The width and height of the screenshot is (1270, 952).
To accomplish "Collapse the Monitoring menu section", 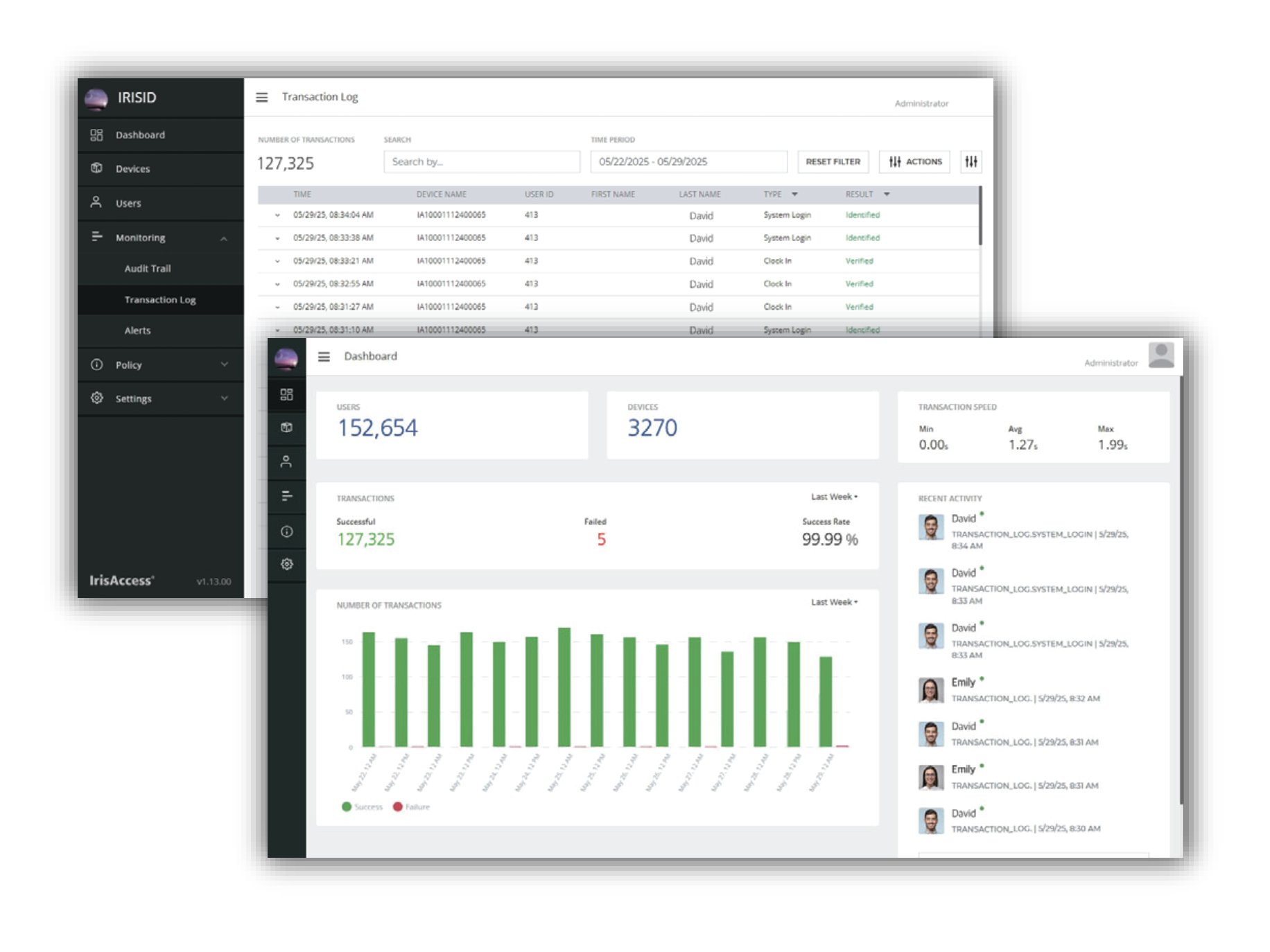I will (223, 238).
